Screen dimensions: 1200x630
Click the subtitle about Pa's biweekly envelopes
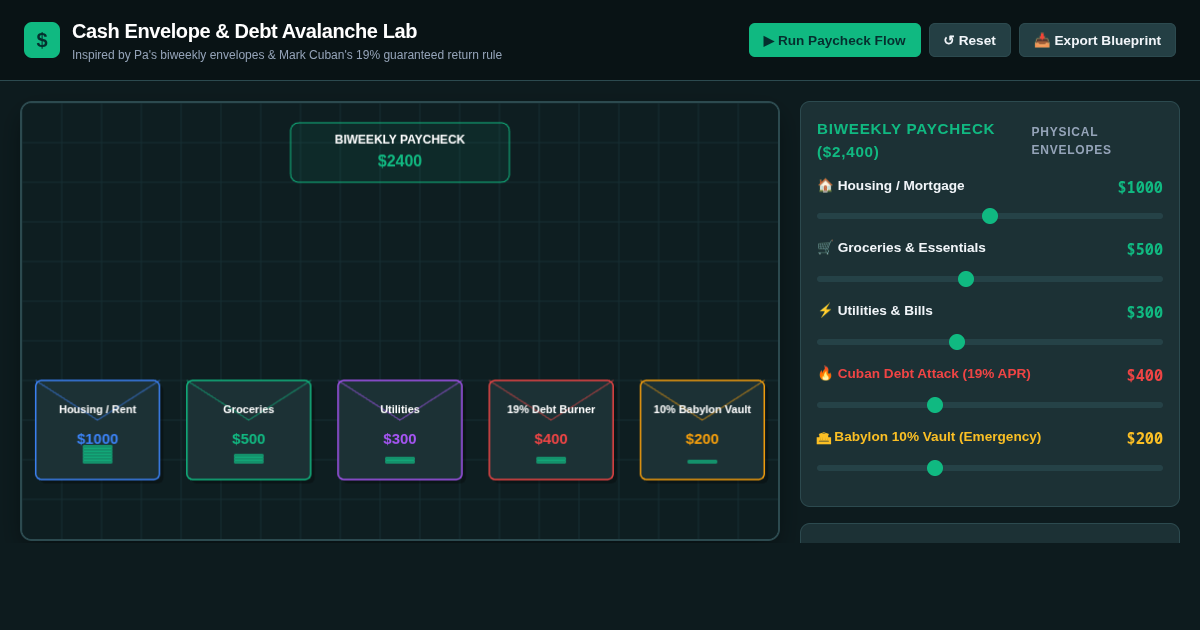click(x=287, y=55)
